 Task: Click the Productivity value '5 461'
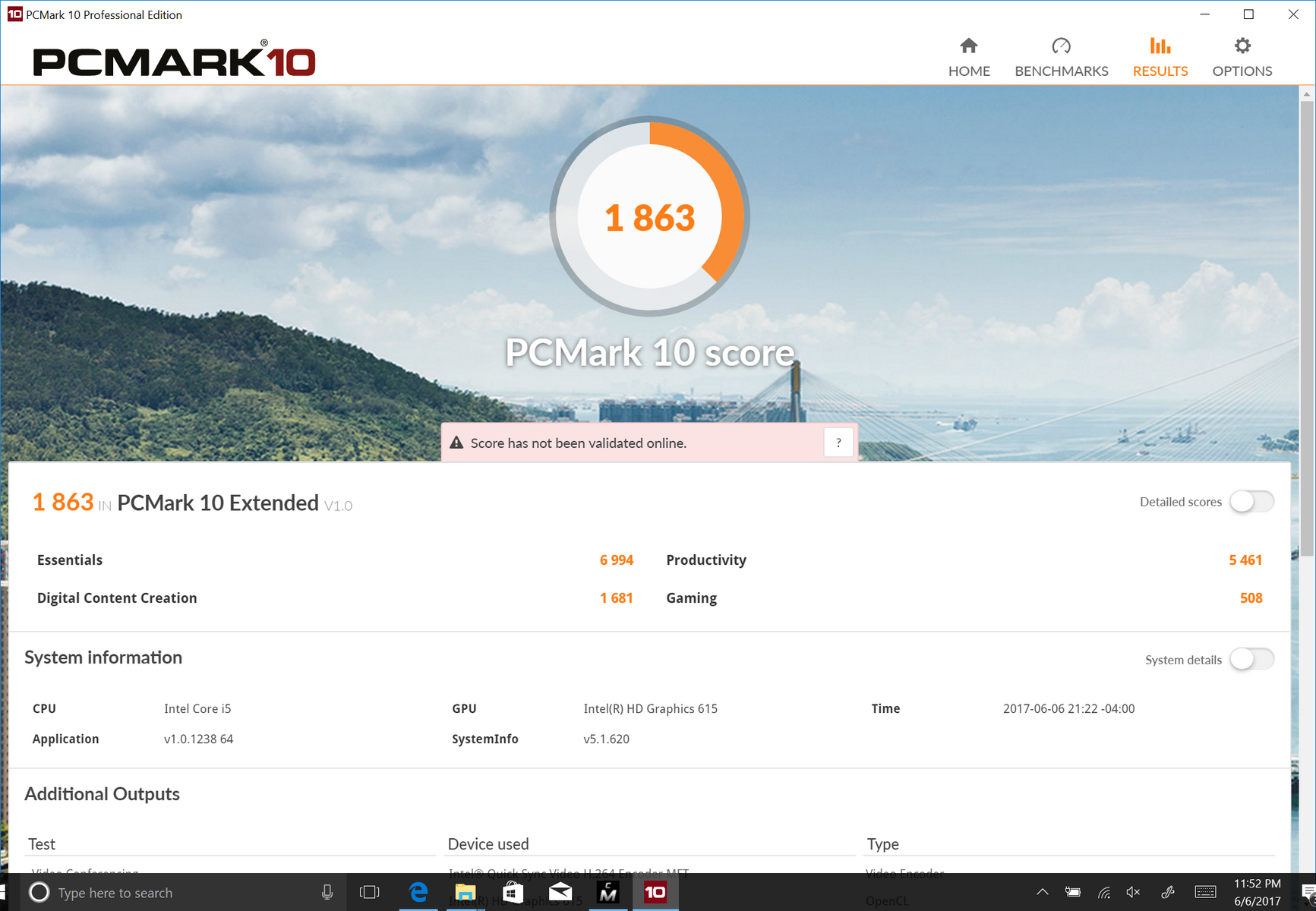point(1245,560)
